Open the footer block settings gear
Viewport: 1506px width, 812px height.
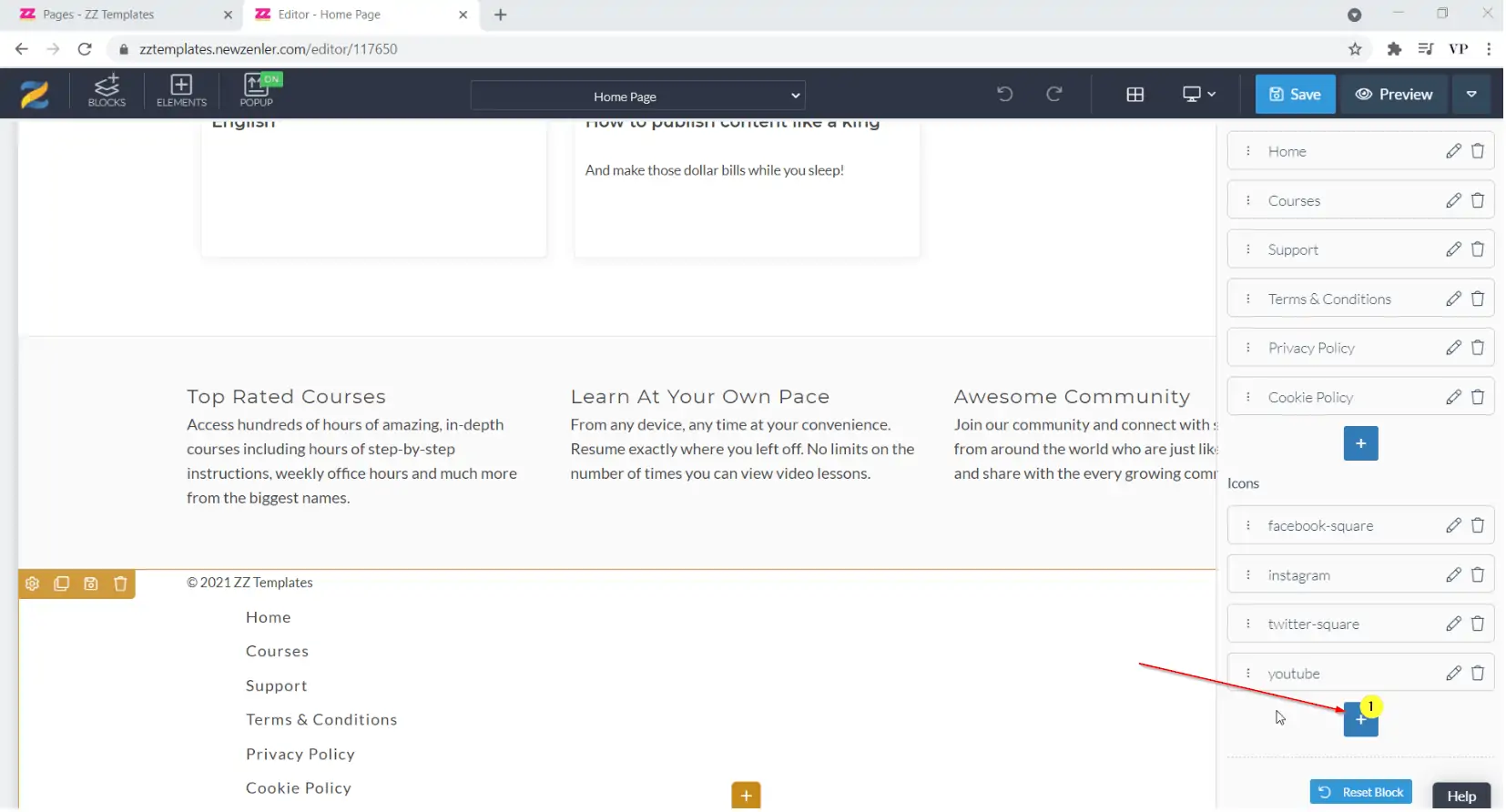point(33,584)
